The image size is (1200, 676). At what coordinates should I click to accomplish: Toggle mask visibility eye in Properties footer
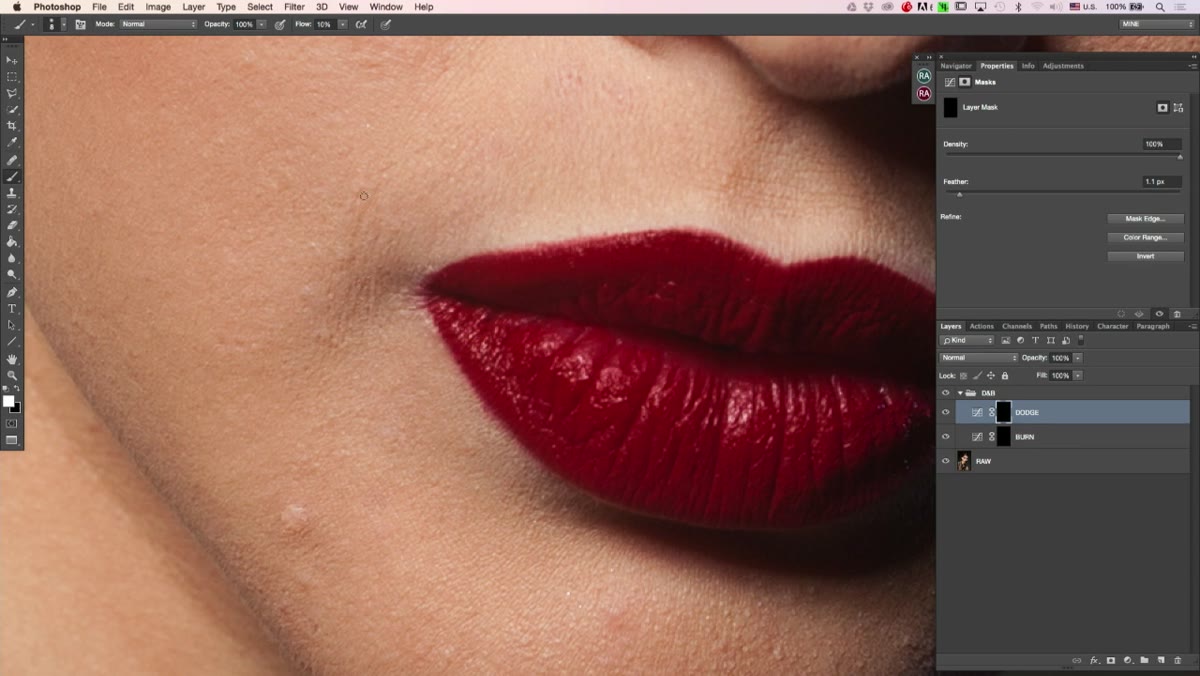click(1159, 314)
